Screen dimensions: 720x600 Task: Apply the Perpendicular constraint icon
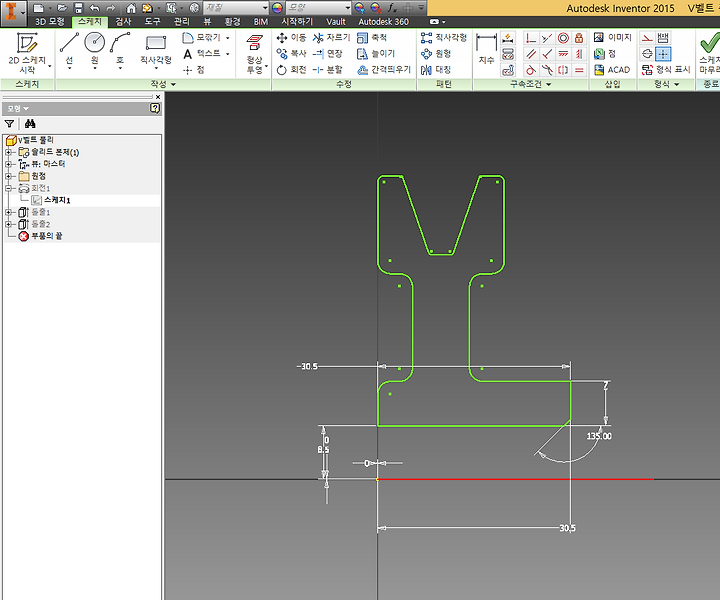[547, 54]
